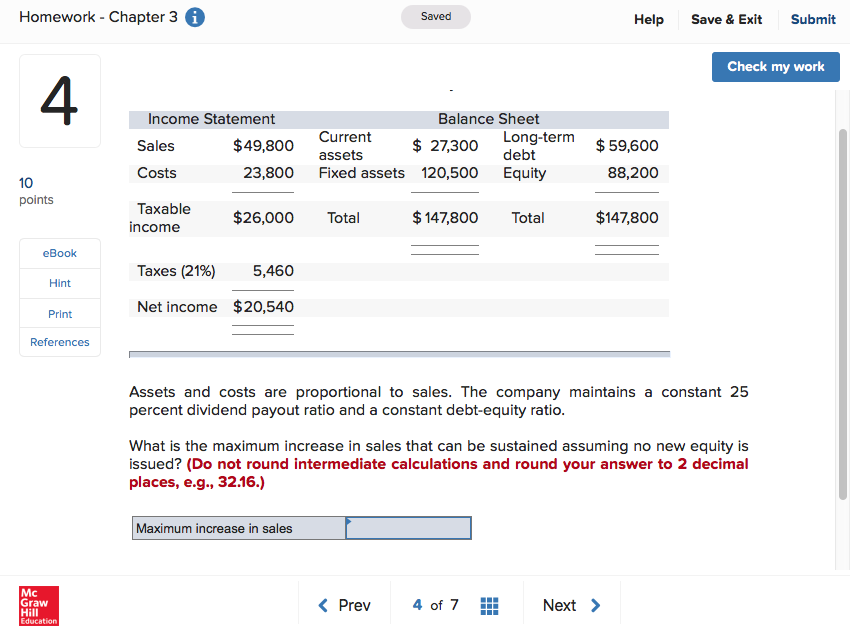Click the McGraw Hill Education logo
The image size is (850, 627).
tap(37, 605)
